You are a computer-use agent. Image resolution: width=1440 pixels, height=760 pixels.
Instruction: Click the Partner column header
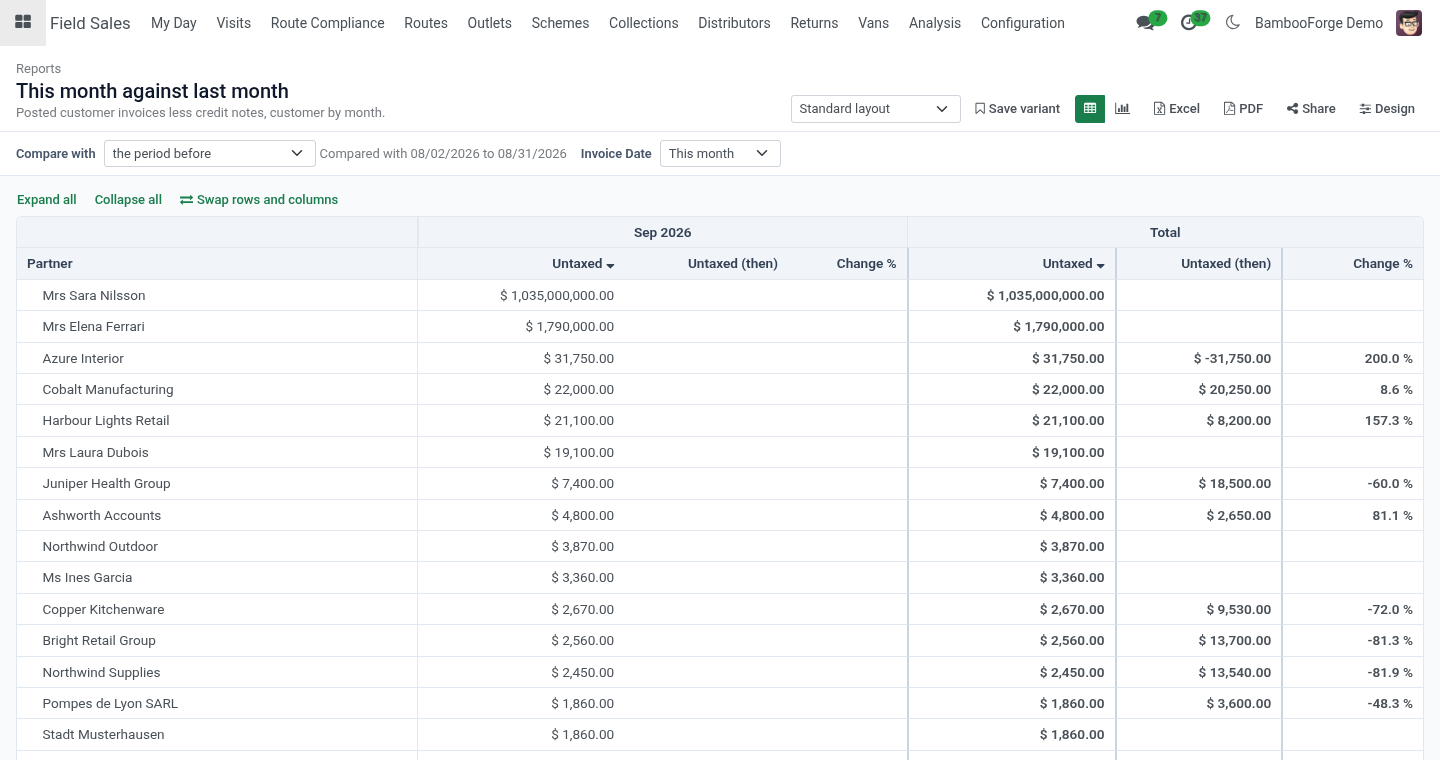point(217,264)
